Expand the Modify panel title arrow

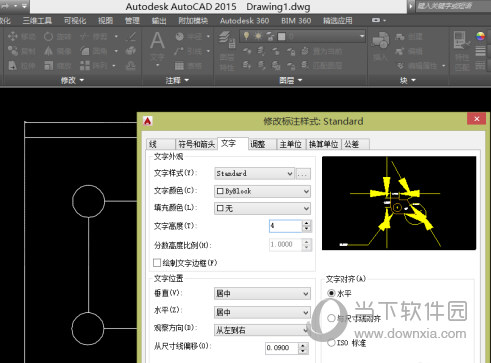(82, 80)
